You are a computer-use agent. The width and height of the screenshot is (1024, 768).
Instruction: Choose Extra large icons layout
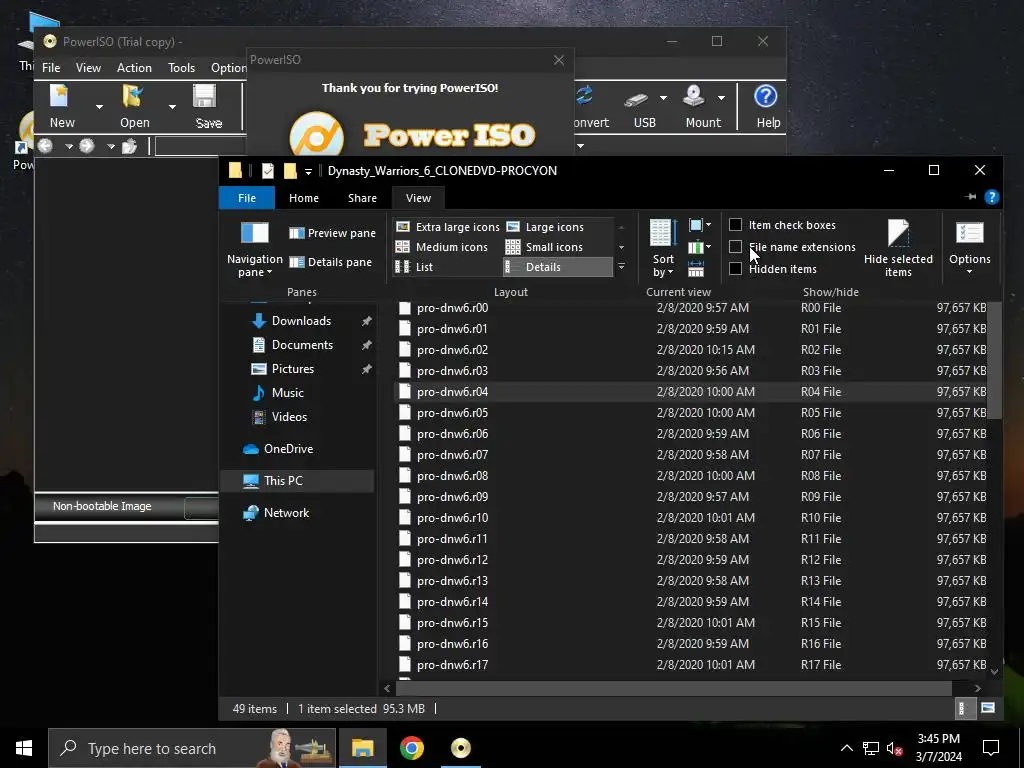pos(448,227)
